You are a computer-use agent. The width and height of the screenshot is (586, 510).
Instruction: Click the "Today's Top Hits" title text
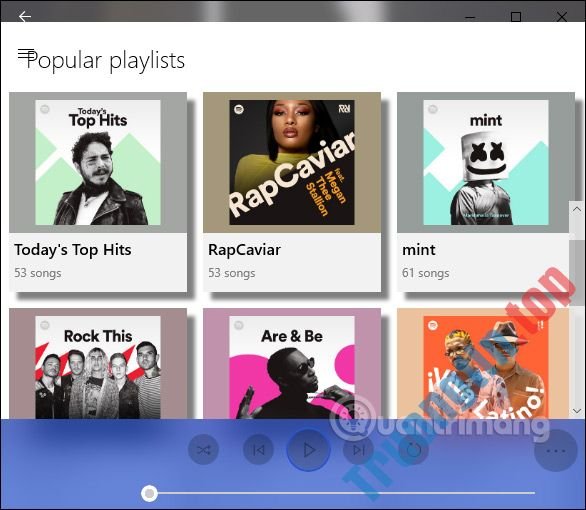click(73, 250)
